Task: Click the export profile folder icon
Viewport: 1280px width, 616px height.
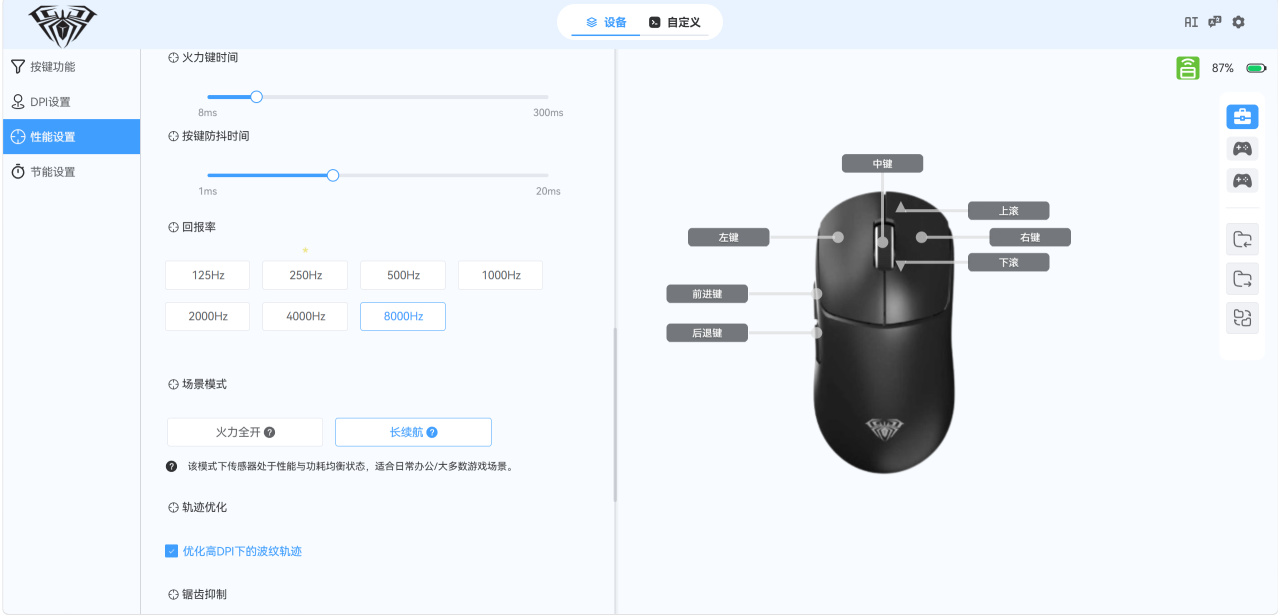Action: coord(1242,278)
